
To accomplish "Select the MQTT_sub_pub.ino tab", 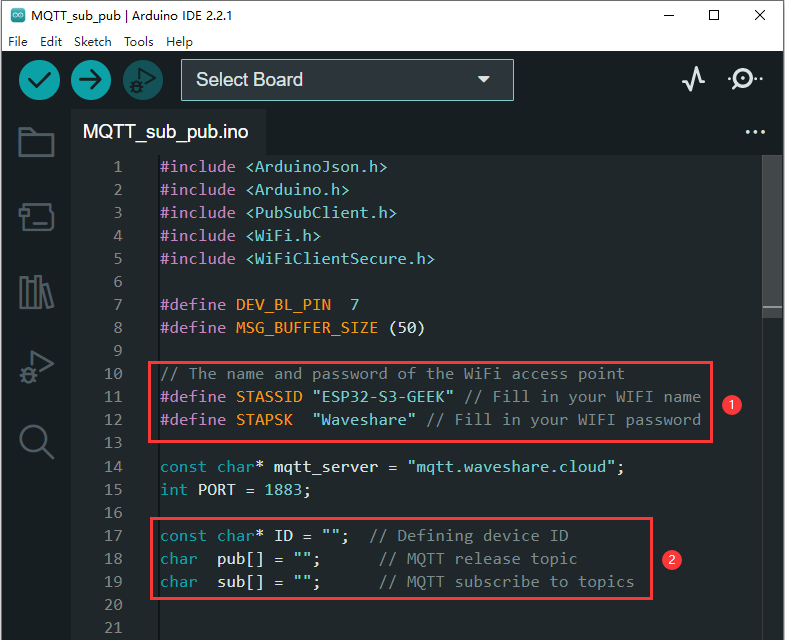I will click(x=166, y=132).
